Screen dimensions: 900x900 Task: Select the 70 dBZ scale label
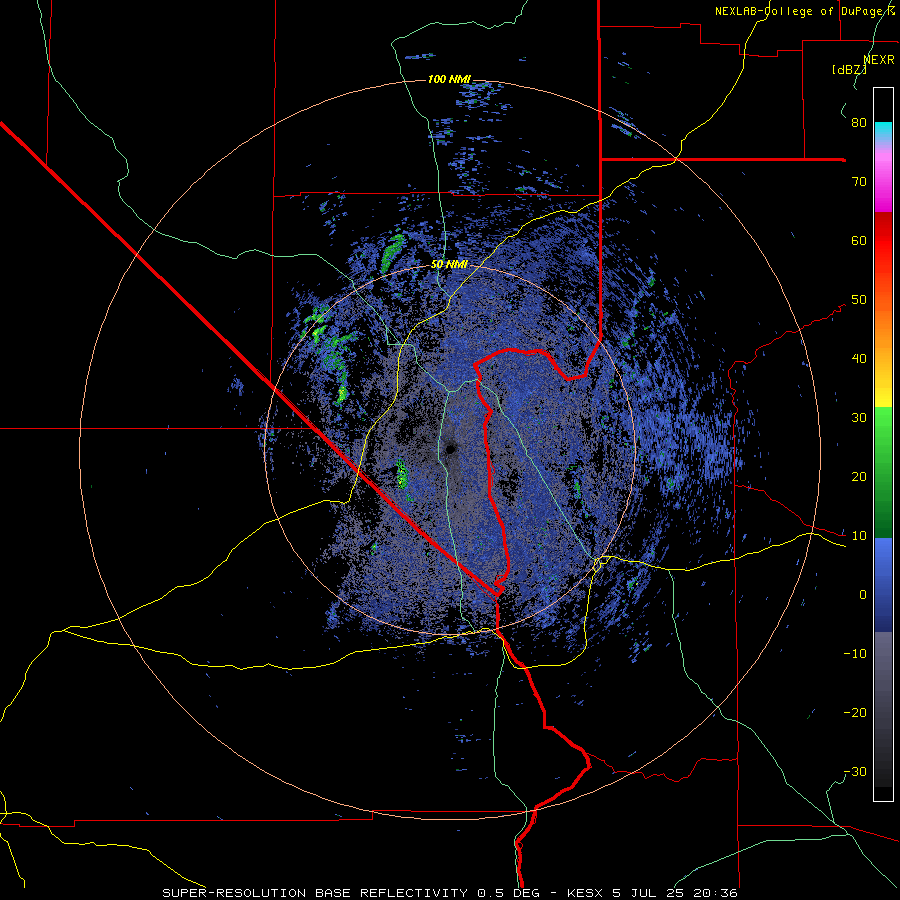(x=859, y=181)
